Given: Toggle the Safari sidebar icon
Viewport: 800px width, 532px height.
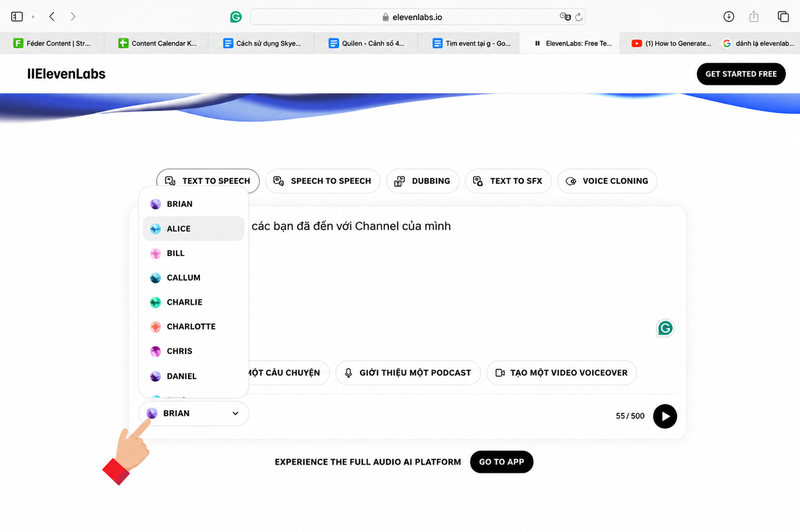Looking at the screenshot, I should pyautogui.click(x=17, y=17).
